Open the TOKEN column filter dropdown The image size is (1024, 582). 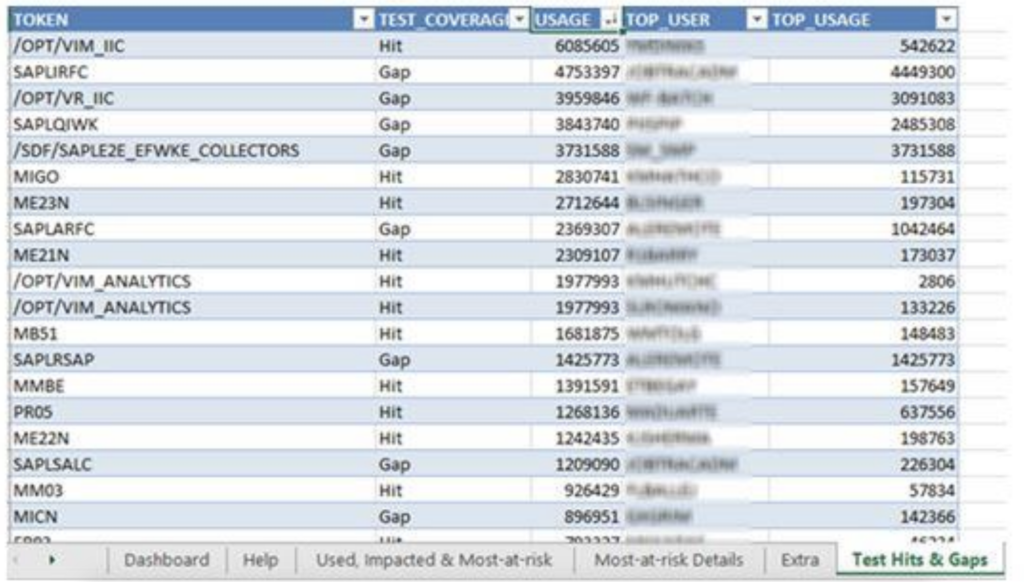363,20
